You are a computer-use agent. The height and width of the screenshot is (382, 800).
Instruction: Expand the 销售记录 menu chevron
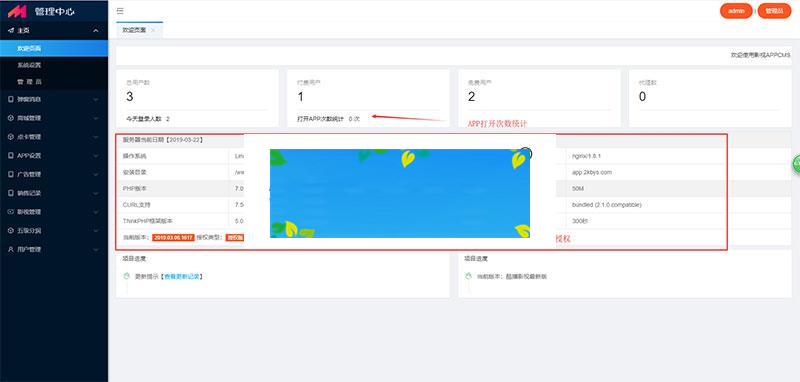pyautogui.click(x=96, y=193)
